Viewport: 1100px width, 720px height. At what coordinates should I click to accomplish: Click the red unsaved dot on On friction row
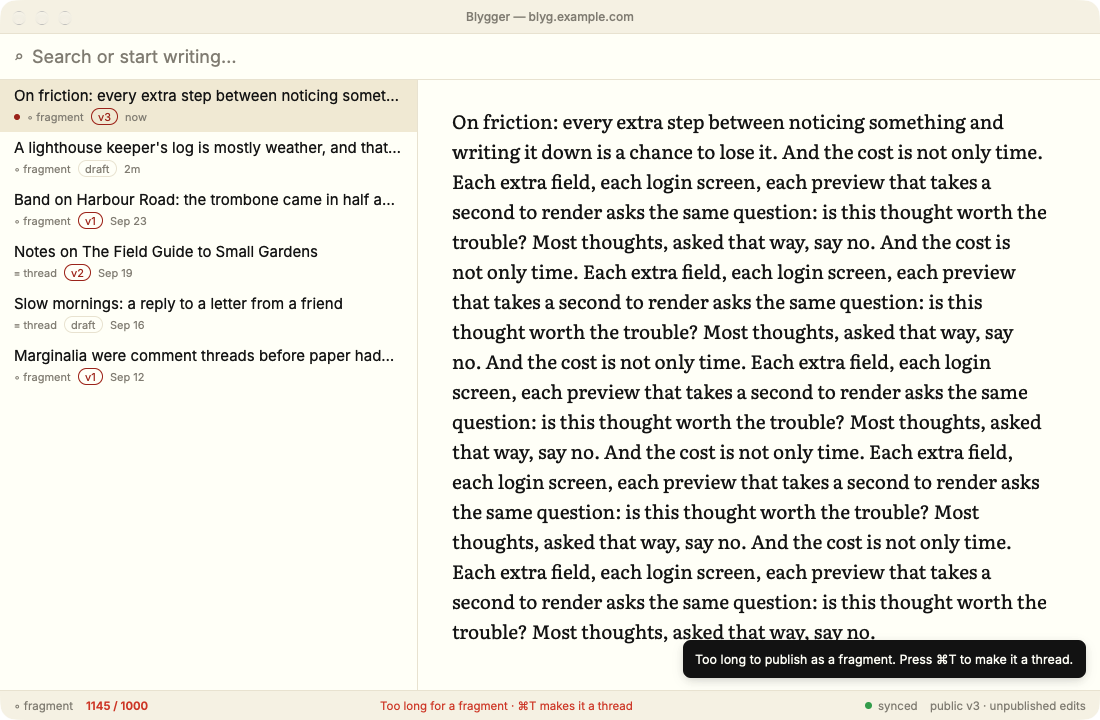17,117
